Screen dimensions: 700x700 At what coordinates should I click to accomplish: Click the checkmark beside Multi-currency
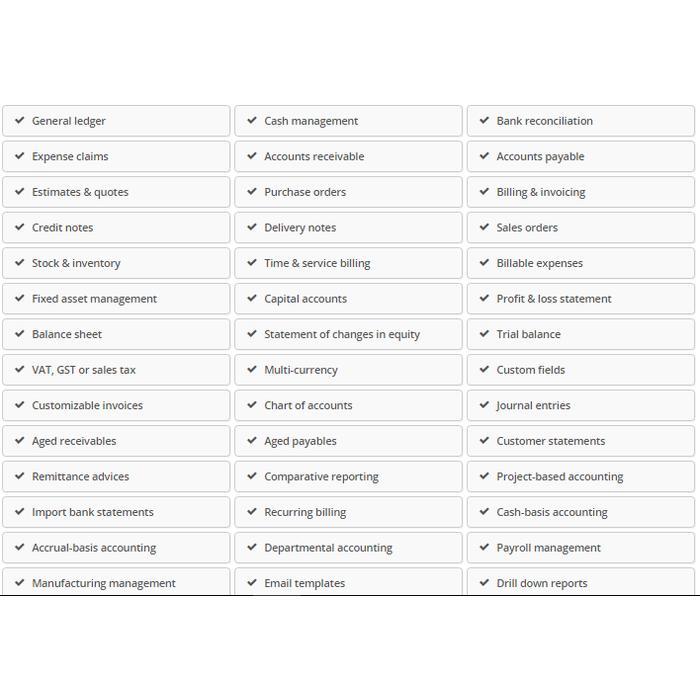click(x=252, y=369)
